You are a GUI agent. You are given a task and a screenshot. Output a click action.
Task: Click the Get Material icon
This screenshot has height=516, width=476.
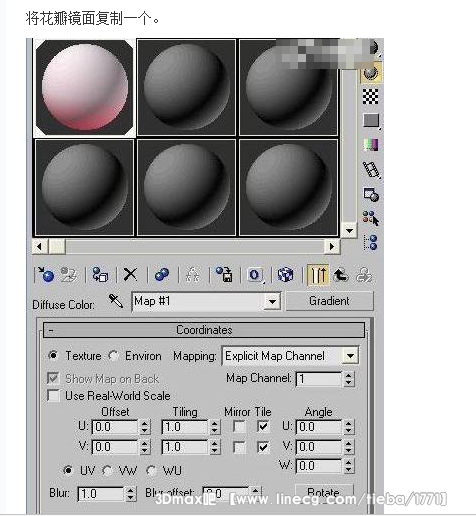pos(45,275)
